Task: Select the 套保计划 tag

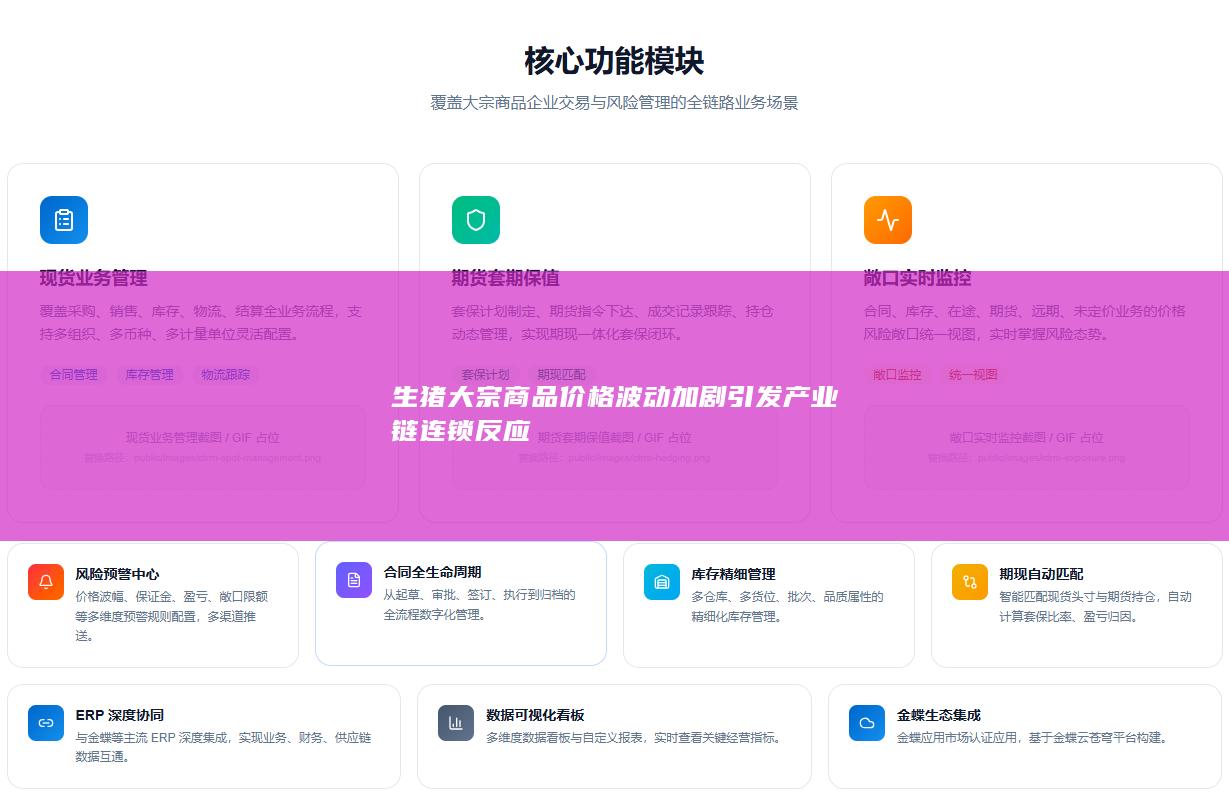Action: [x=486, y=375]
